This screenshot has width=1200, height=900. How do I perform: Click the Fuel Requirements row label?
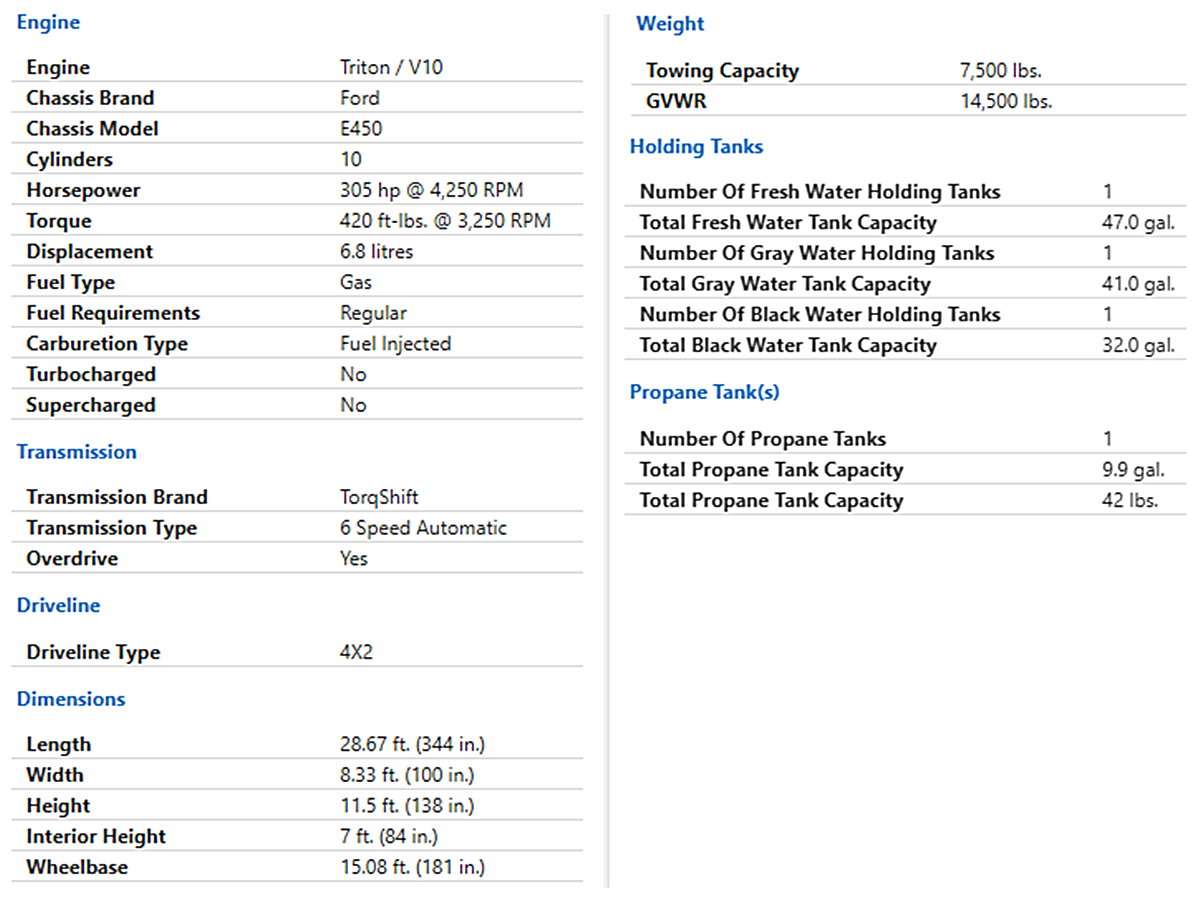coord(113,313)
